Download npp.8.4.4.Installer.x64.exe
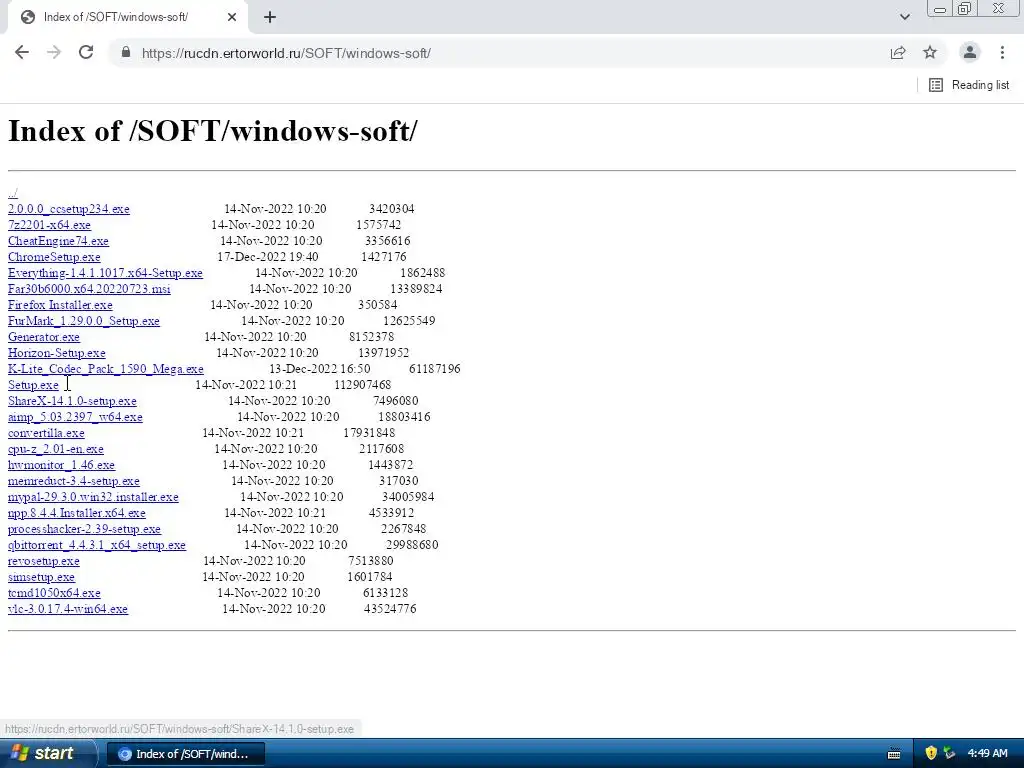Screen dimensions: 1024x768 (76, 513)
